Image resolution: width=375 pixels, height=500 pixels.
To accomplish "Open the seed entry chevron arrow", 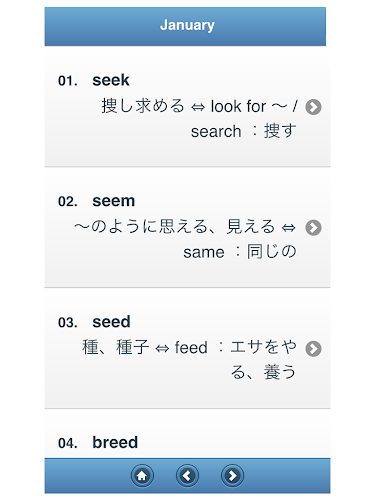I will click(x=313, y=349).
